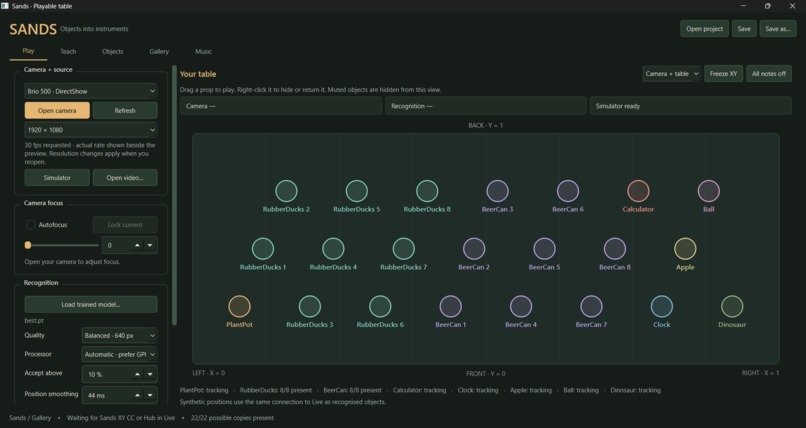Image resolution: width=806 pixels, height=428 pixels.
Task: Switch to the Gallery tab
Action: click(159, 51)
